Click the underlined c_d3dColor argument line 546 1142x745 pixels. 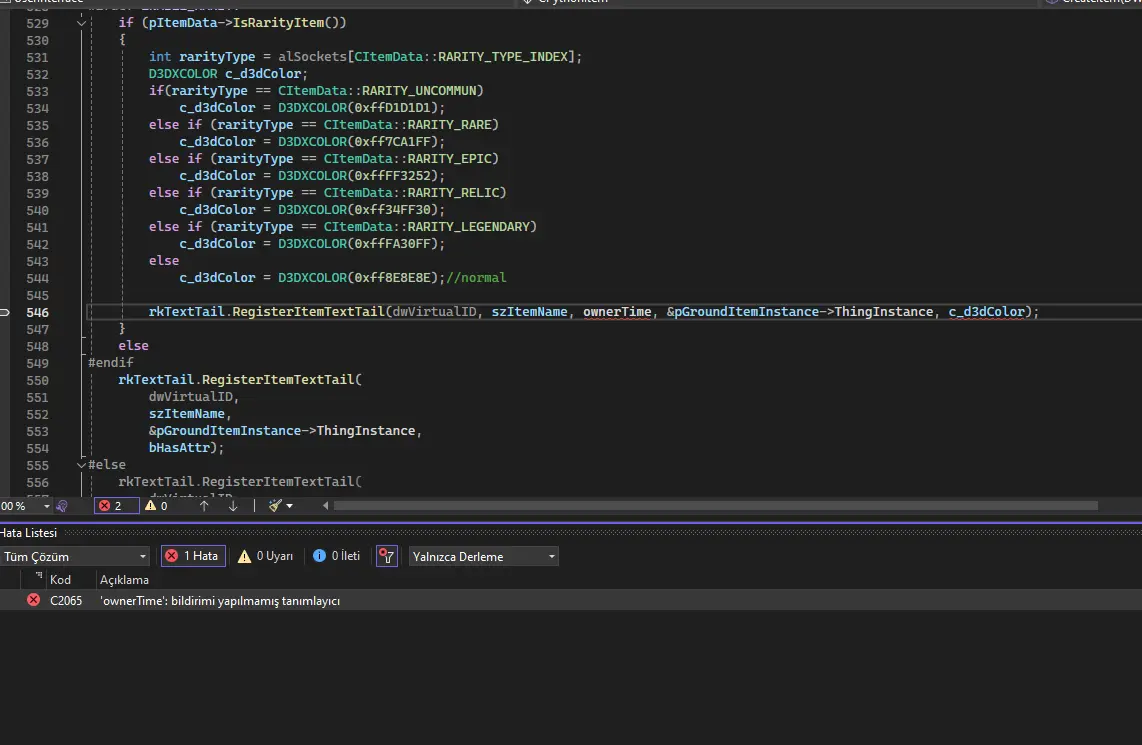(986, 312)
